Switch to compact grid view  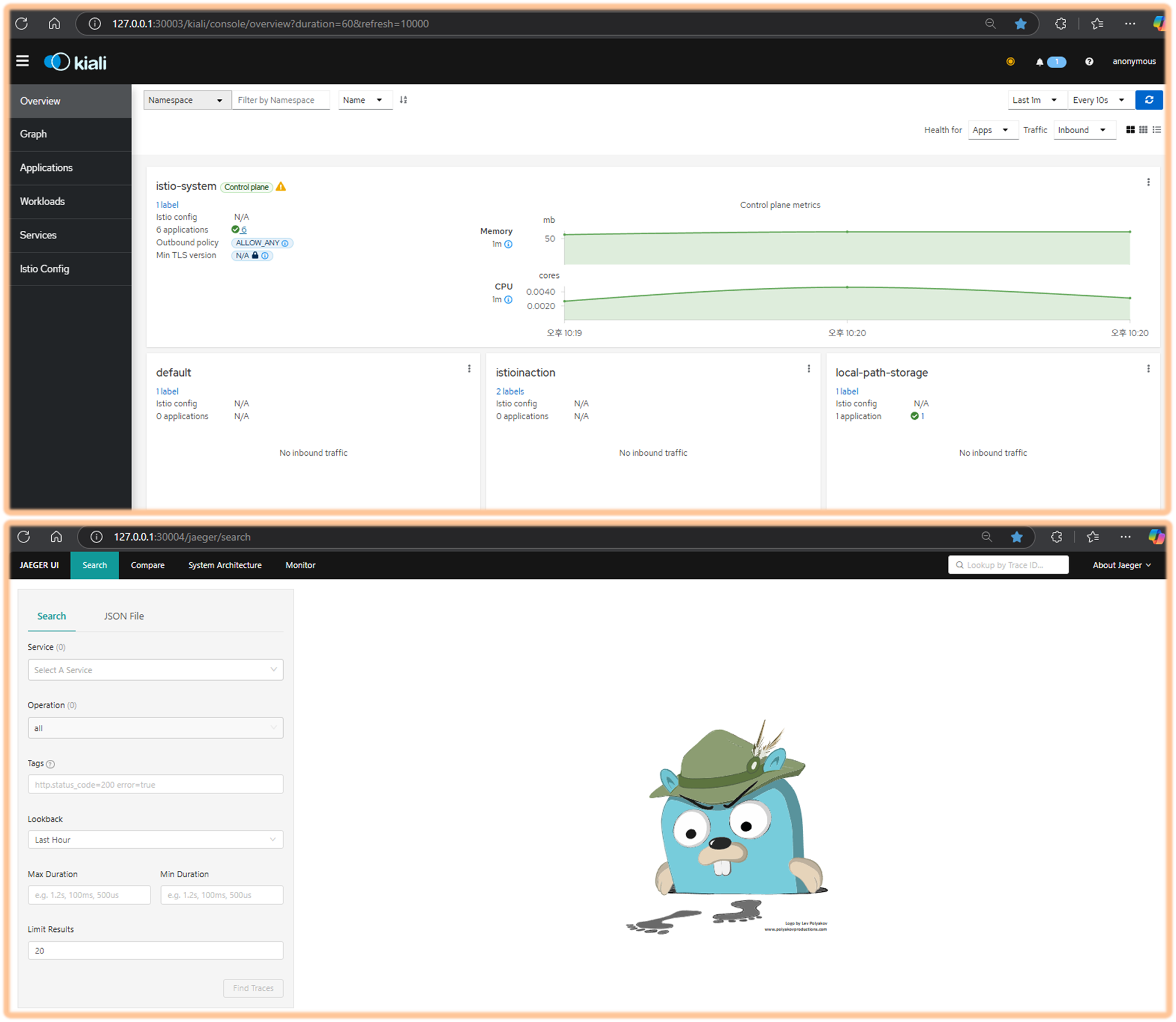(x=1143, y=130)
